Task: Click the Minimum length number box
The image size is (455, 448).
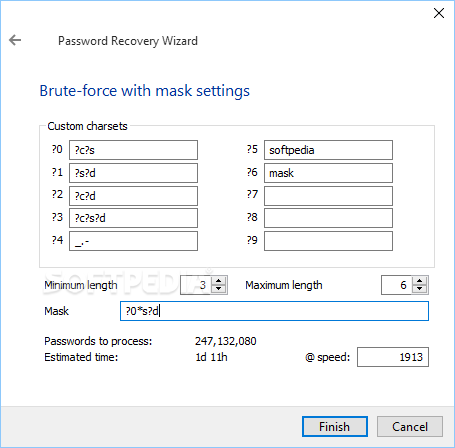Action: 196,285
